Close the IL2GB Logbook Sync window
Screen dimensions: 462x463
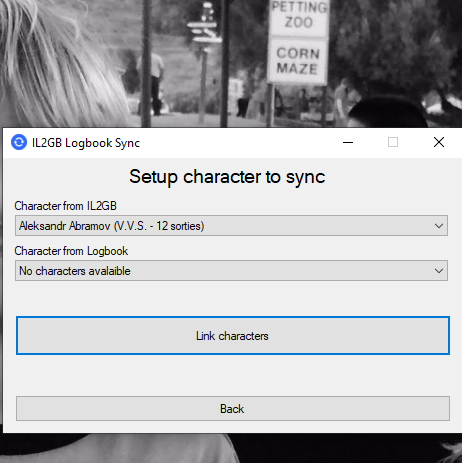439,142
